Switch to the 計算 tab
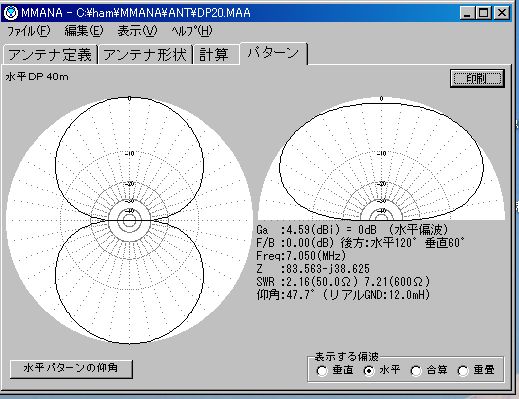The height and width of the screenshot is (399, 519). (x=214, y=54)
